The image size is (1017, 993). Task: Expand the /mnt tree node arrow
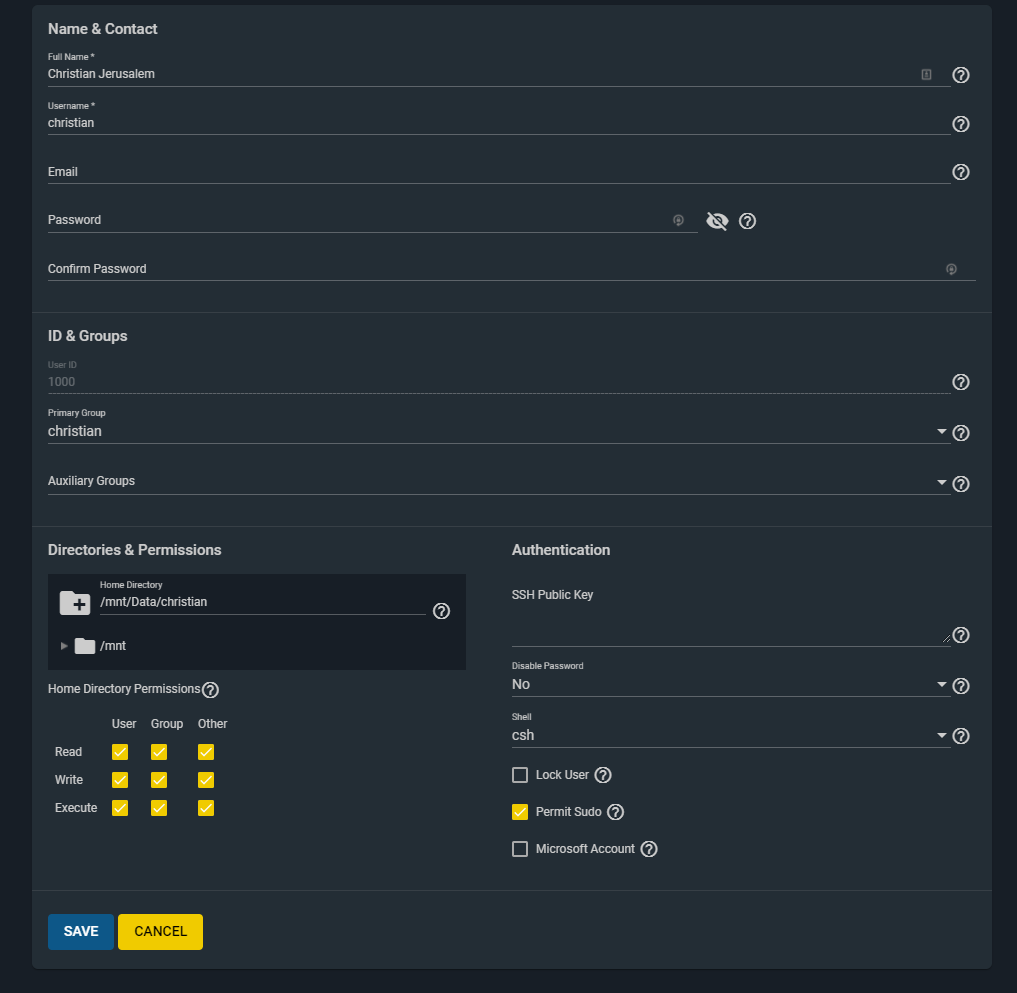pyautogui.click(x=64, y=646)
